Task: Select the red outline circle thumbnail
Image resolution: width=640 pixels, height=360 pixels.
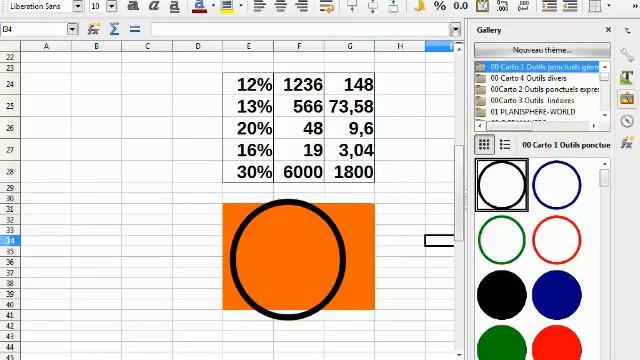Action: click(x=557, y=240)
